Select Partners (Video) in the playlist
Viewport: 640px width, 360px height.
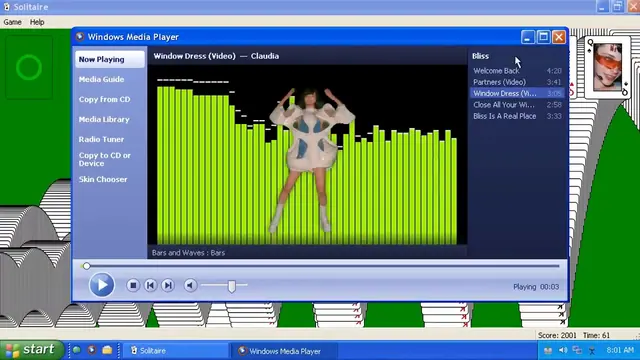coord(517,82)
